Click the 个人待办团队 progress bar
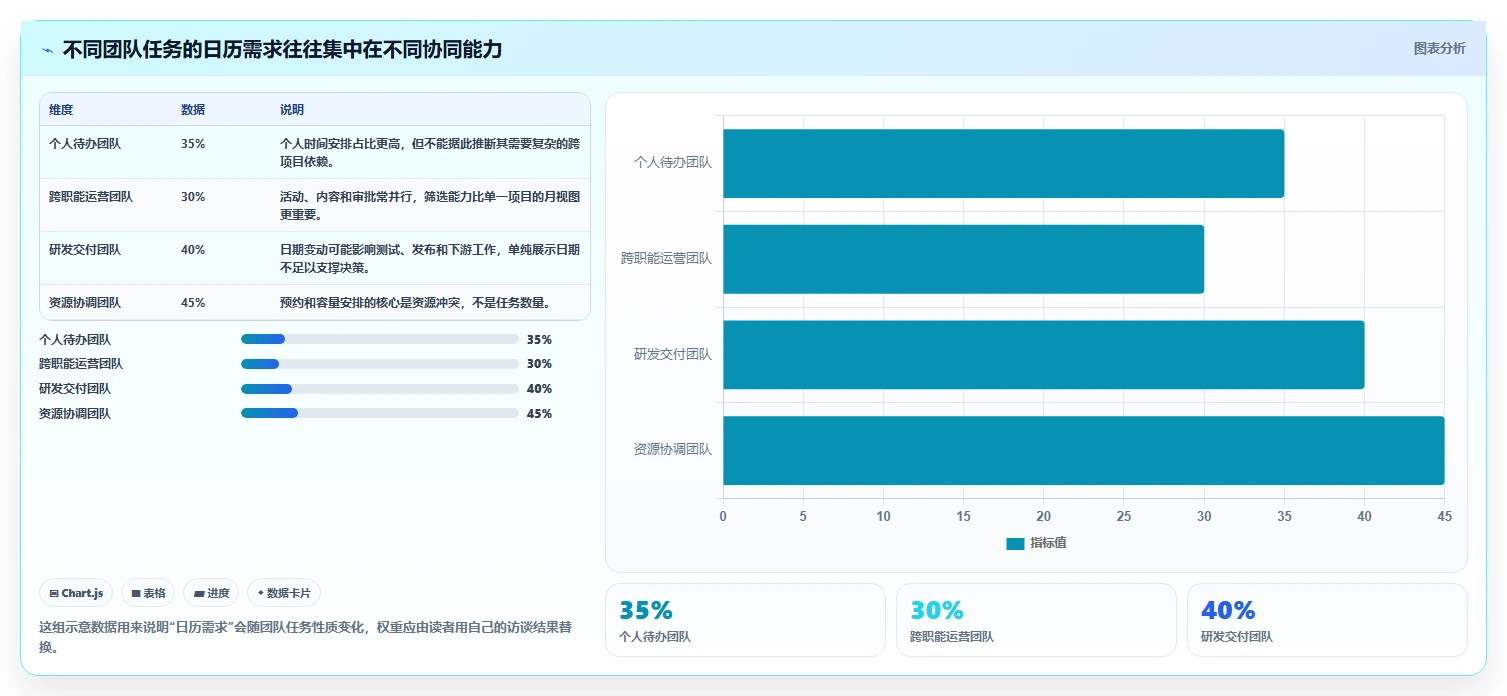The image size is (1507, 696). pyautogui.click(x=380, y=339)
